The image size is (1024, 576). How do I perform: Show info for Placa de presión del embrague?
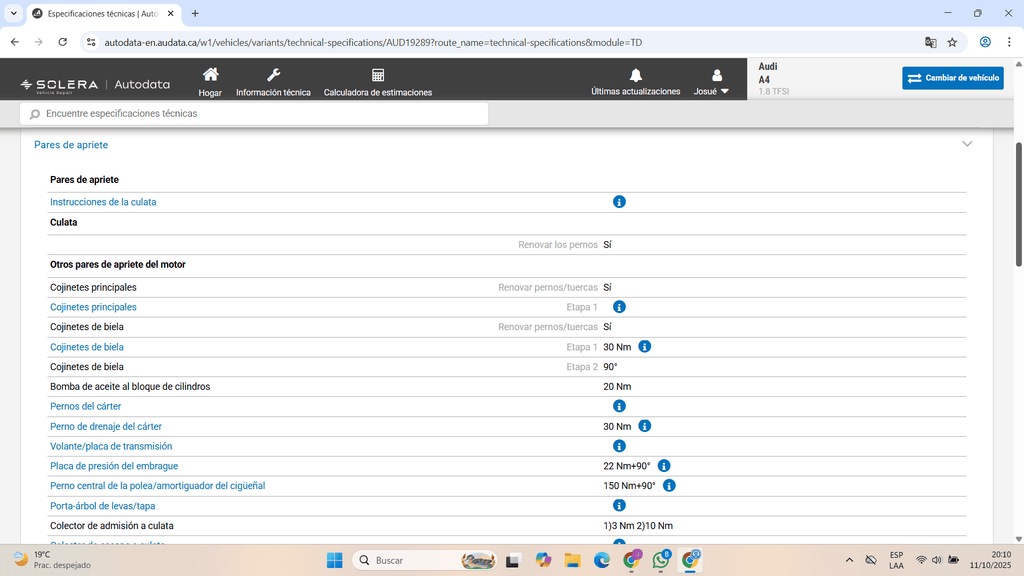664,466
